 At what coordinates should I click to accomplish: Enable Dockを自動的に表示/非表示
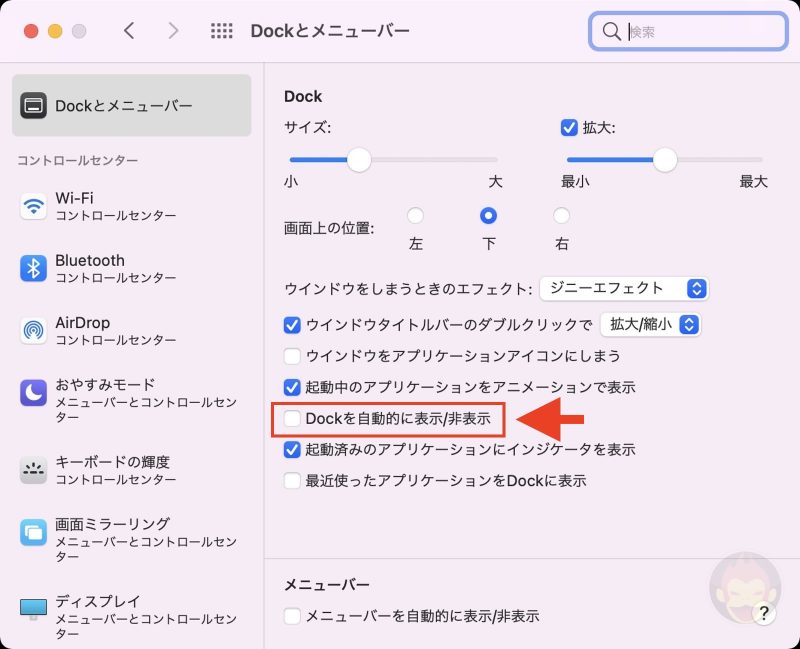293,419
